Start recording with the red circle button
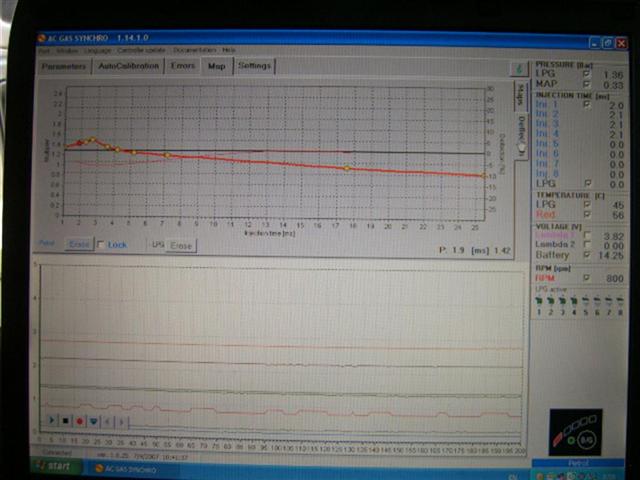 tap(80, 421)
